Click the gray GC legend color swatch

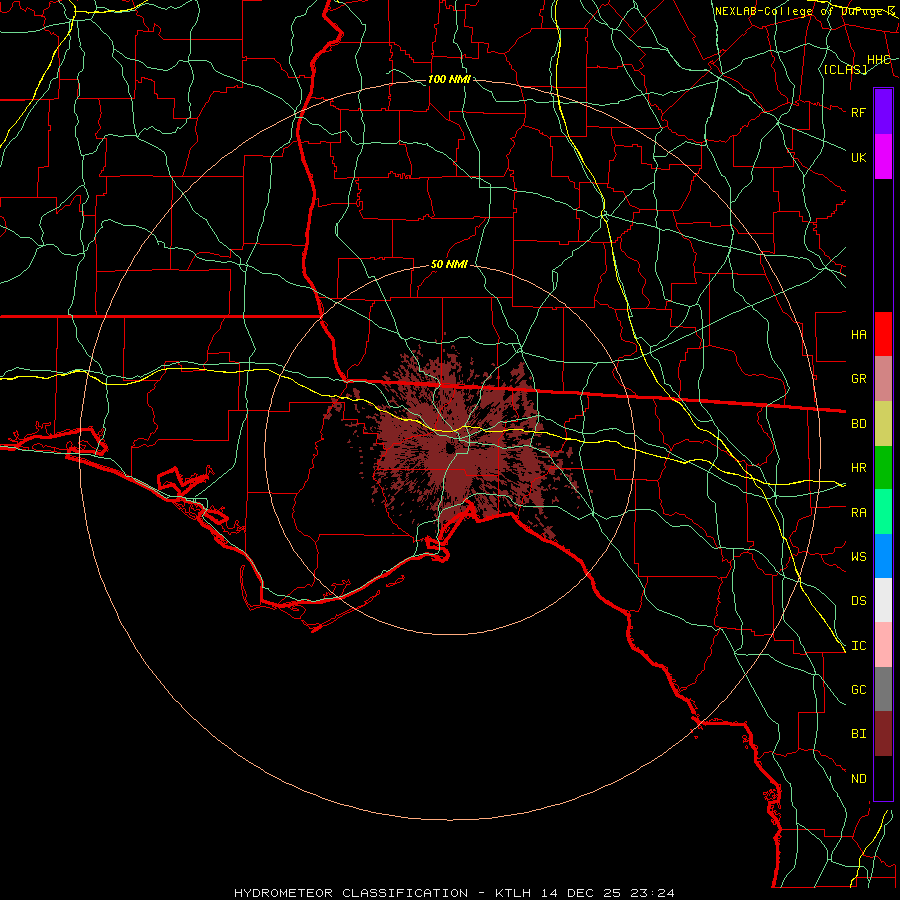pyautogui.click(x=883, y=689)
